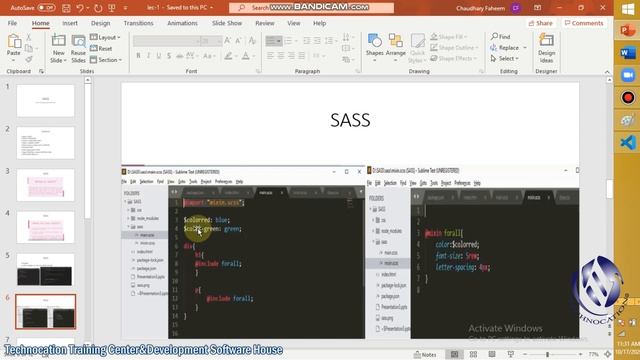
Task: Adjust the zoom slider handle
Action: [547, 354]
